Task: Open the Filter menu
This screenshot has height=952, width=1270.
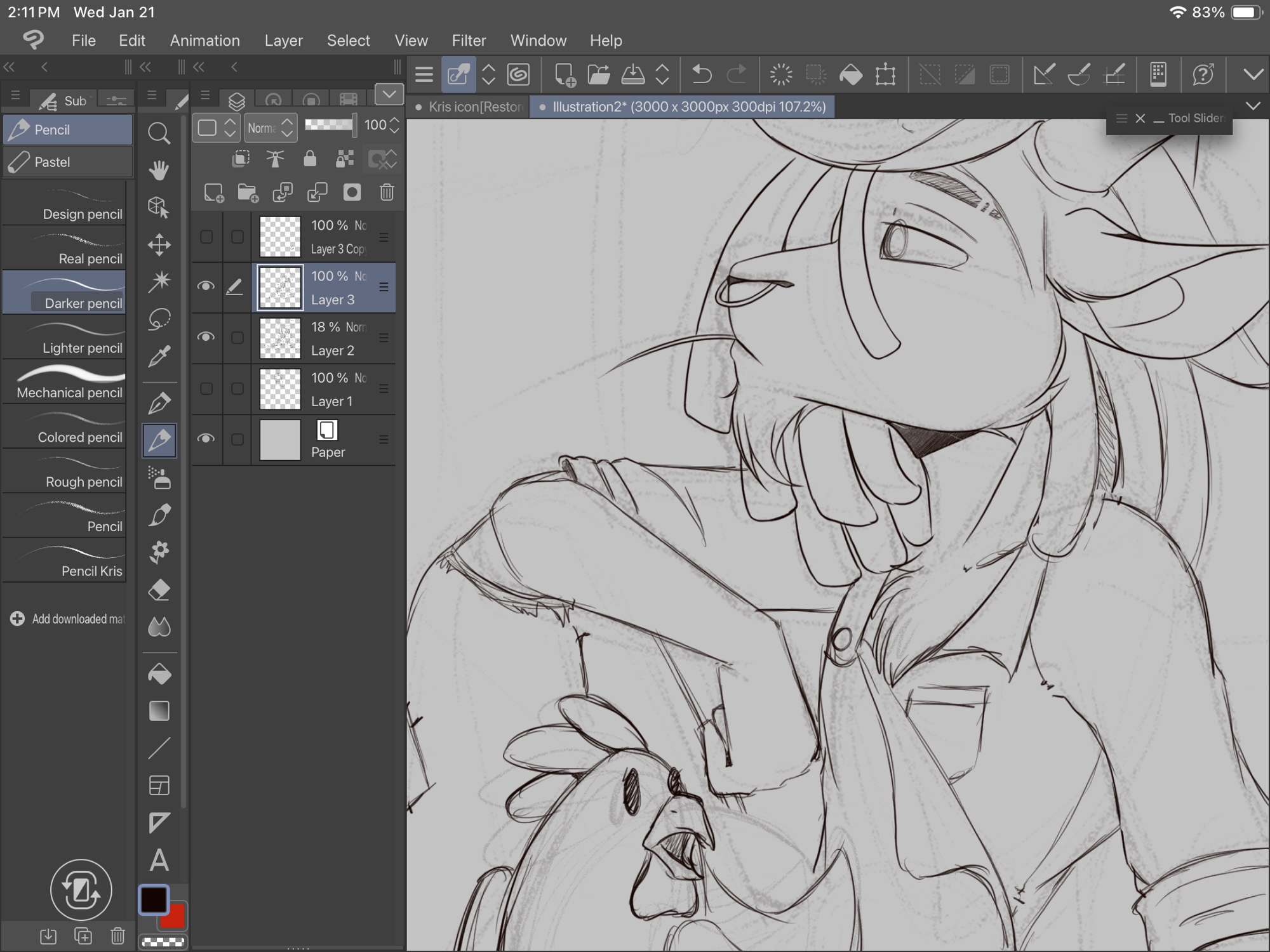Action: [x=469, y=41]
